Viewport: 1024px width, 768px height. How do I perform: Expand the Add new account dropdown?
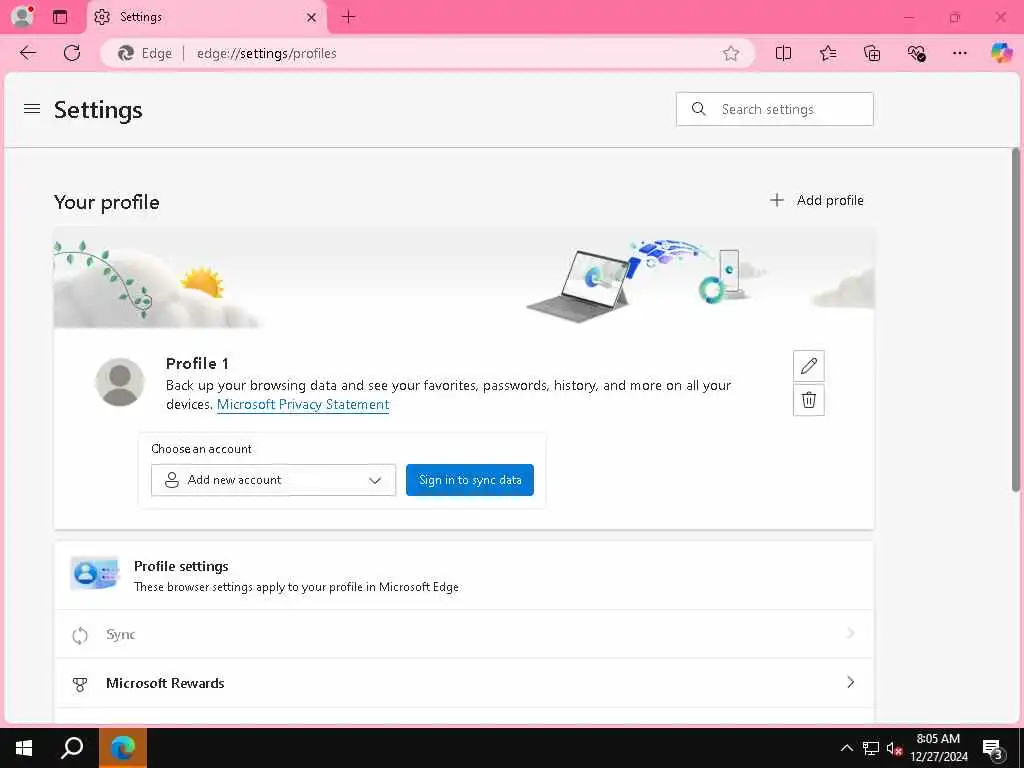(x=274, y=480)
